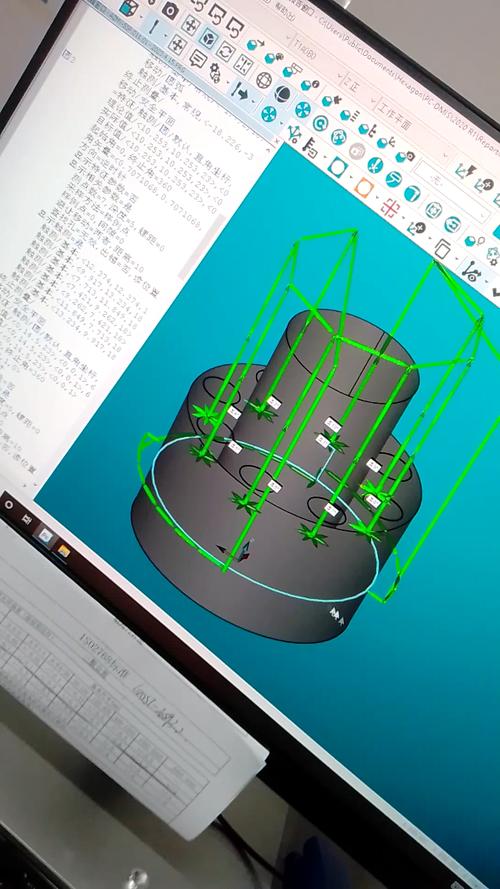Click the gear flower icon at right edge
Screen dimensions: 500x889
[493, 255]
